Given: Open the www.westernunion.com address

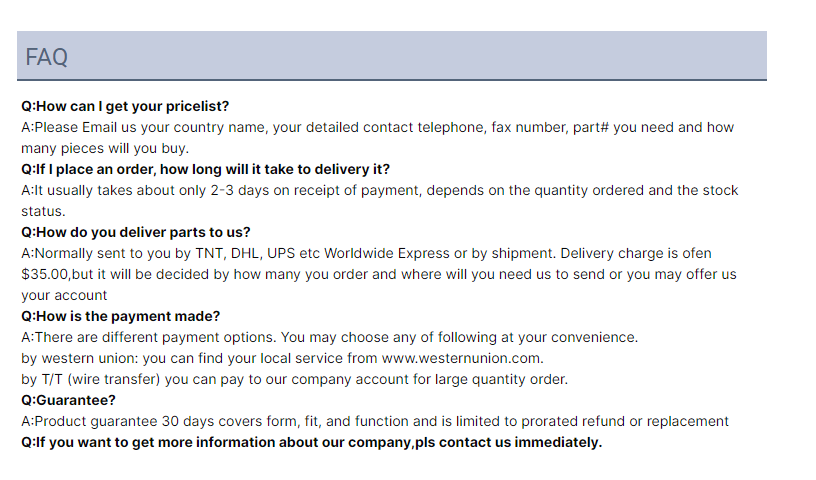Looking at the screenshot, I should [x=462, y=358].
